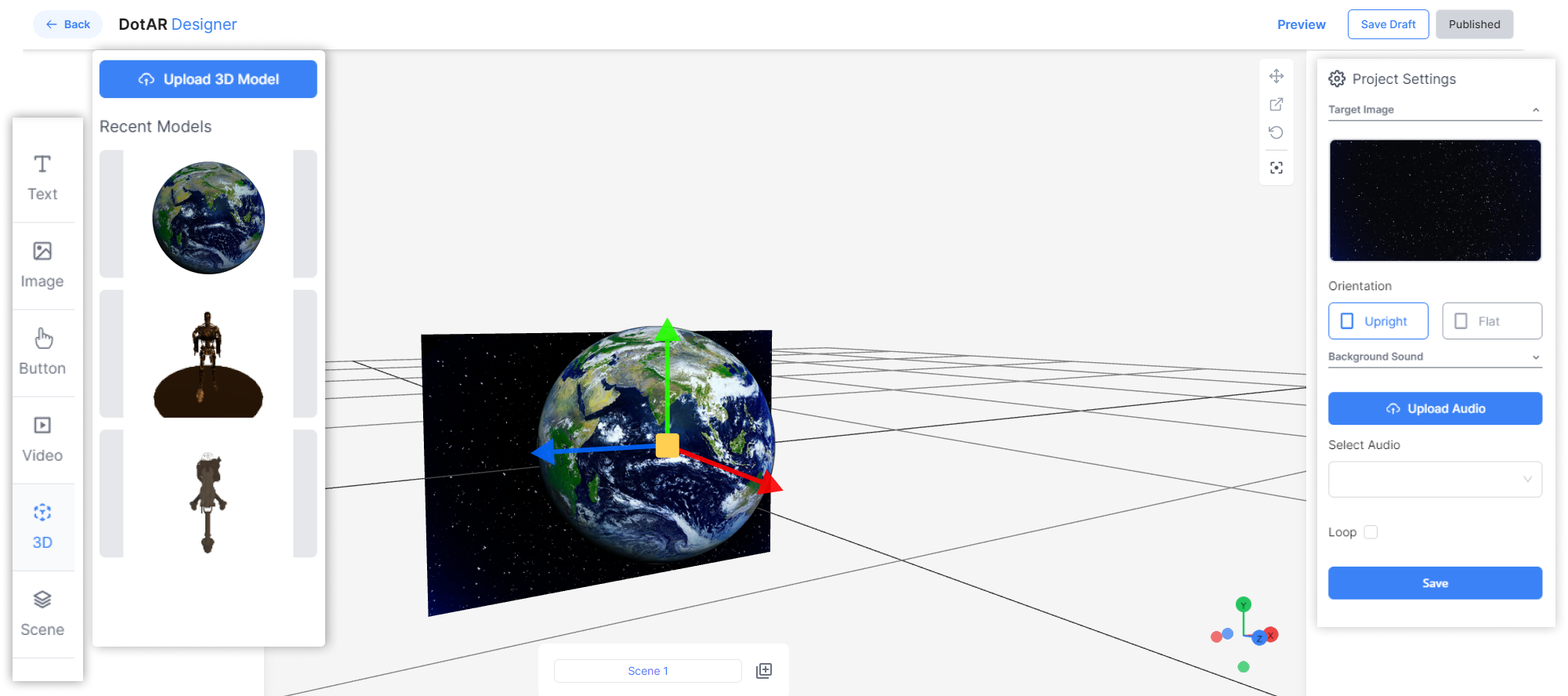Image resolution: width=1568 pixels, height=696 pixels.
Task: Set orientation to Upright
Action: point(1378,321)
